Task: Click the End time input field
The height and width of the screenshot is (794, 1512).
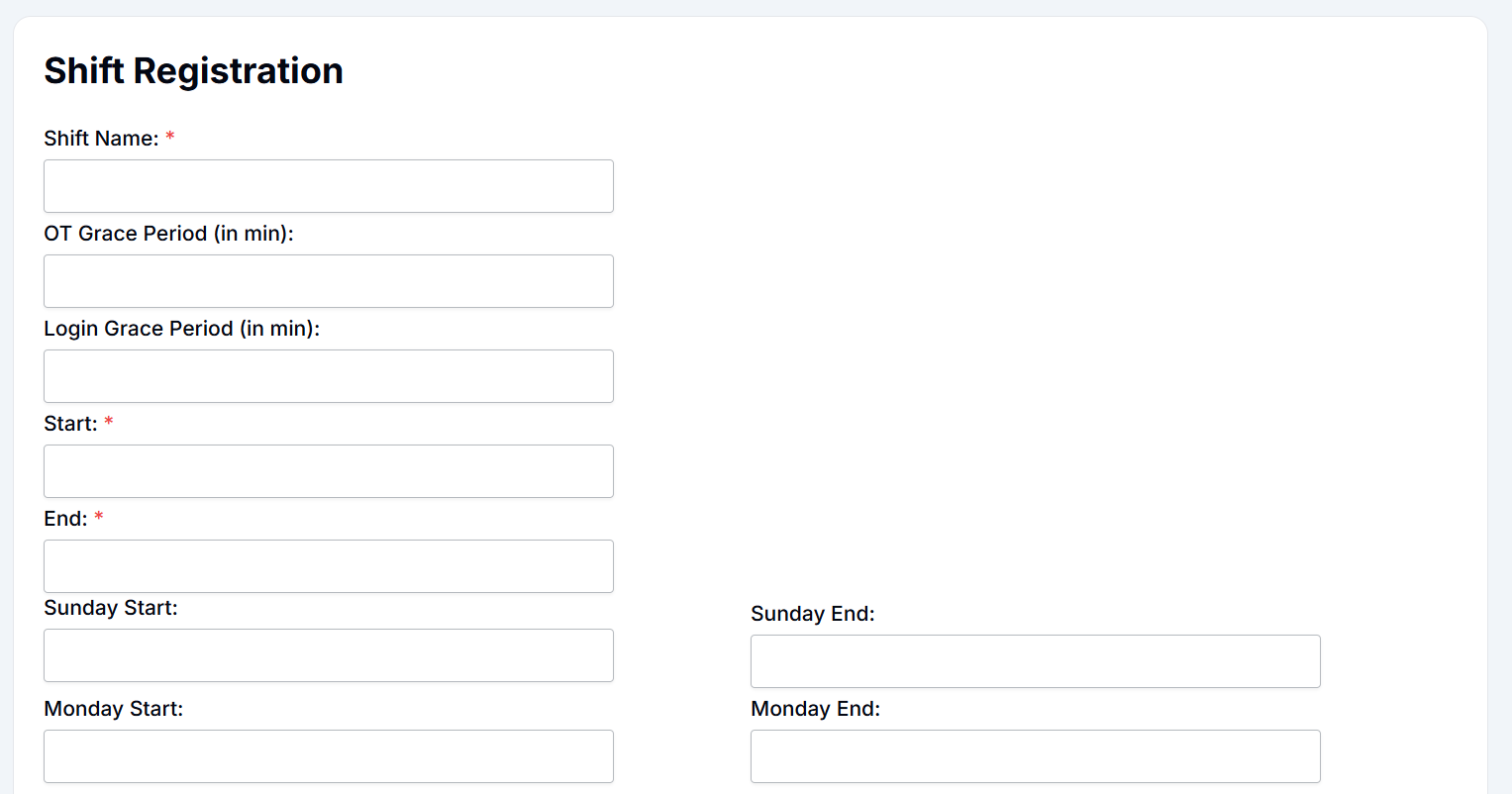Action: [328, 566]
